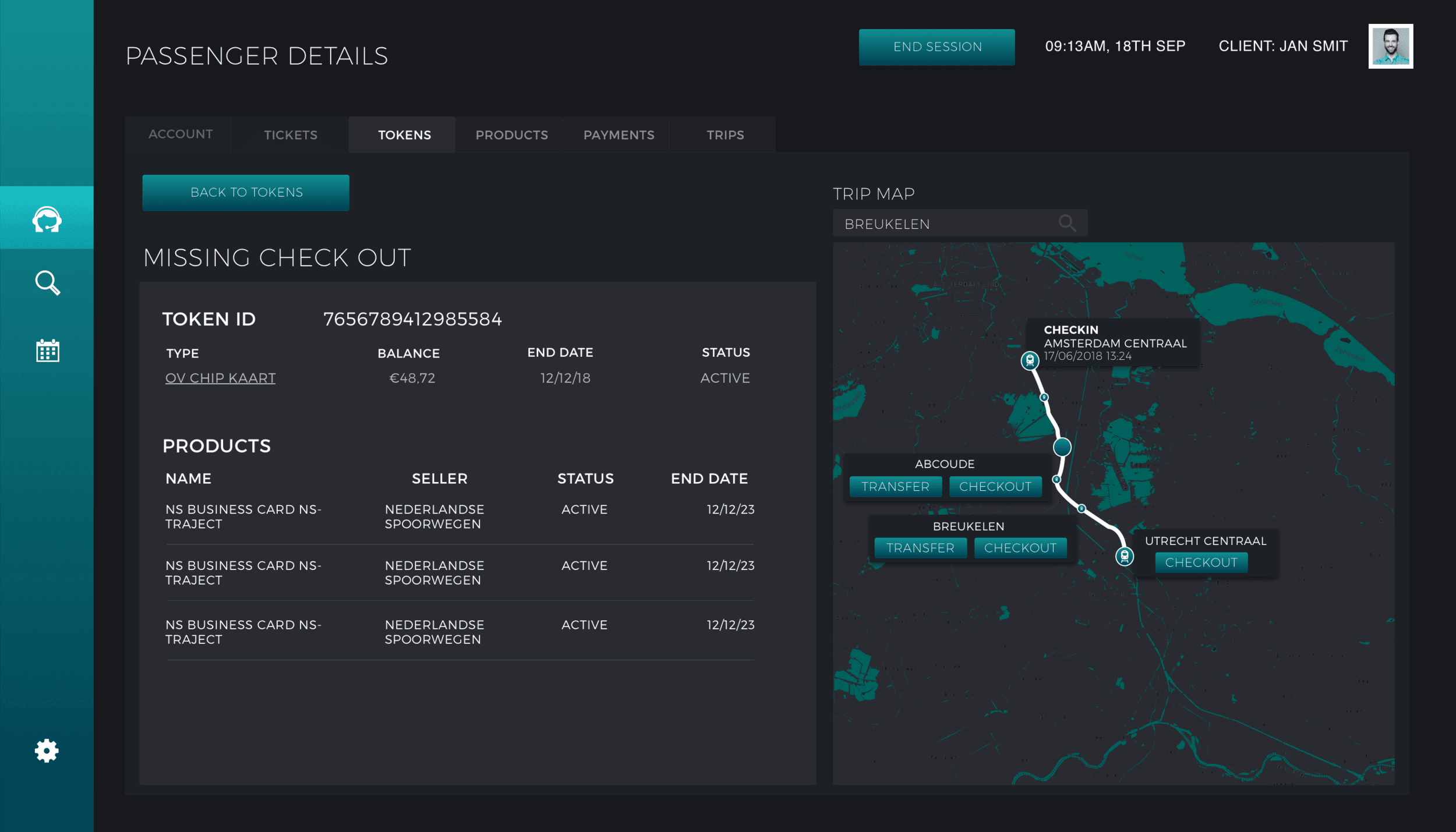This screenshot has width=1456, height=832.
Task: Click the Breukelen trip map search field
Action: point(943,224)
